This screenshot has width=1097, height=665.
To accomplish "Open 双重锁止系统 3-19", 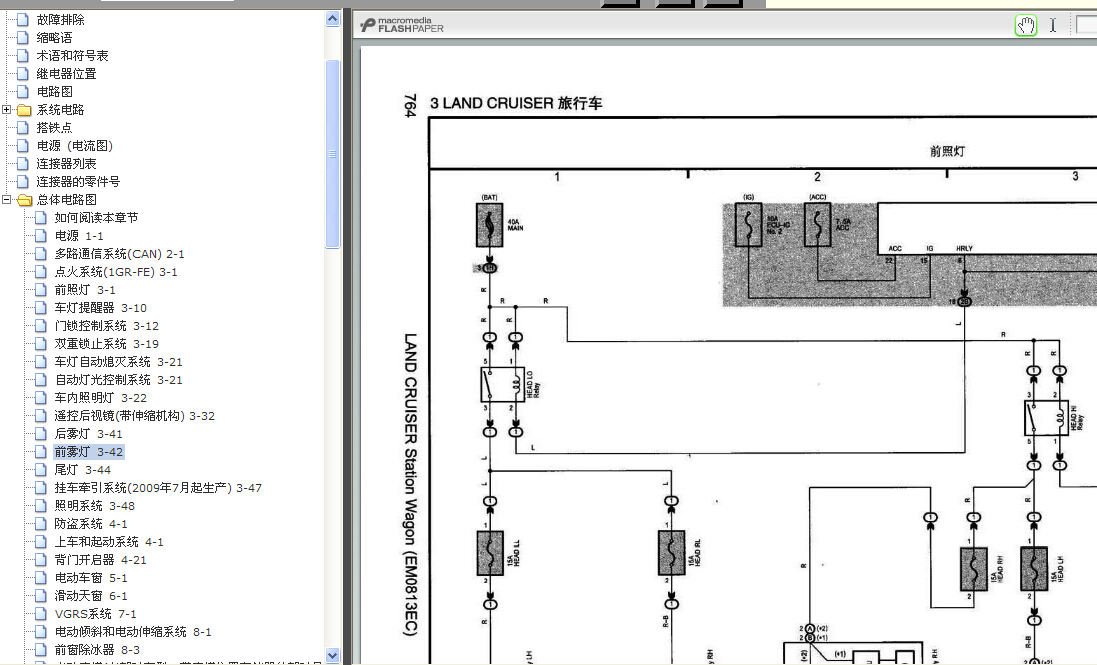I will pos(107,344).
